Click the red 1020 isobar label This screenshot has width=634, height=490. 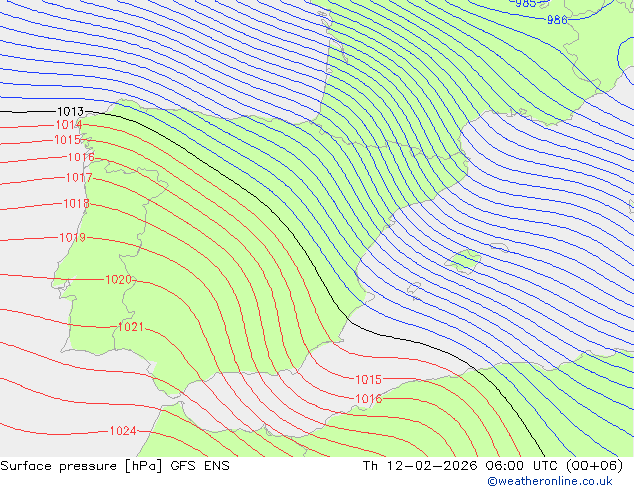coord(118,279)
